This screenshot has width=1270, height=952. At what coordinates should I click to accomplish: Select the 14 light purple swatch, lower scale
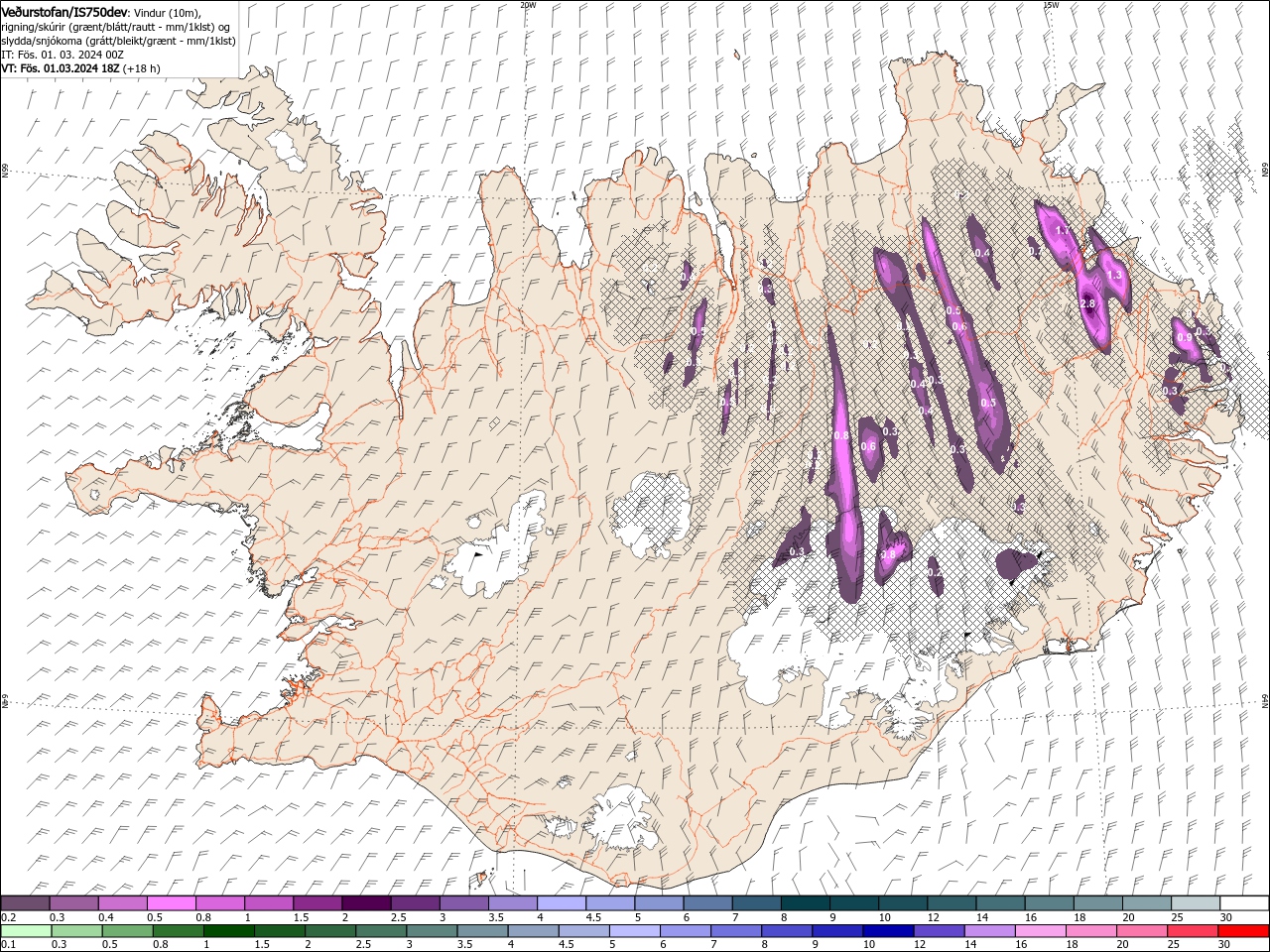(x=989, y=931)
